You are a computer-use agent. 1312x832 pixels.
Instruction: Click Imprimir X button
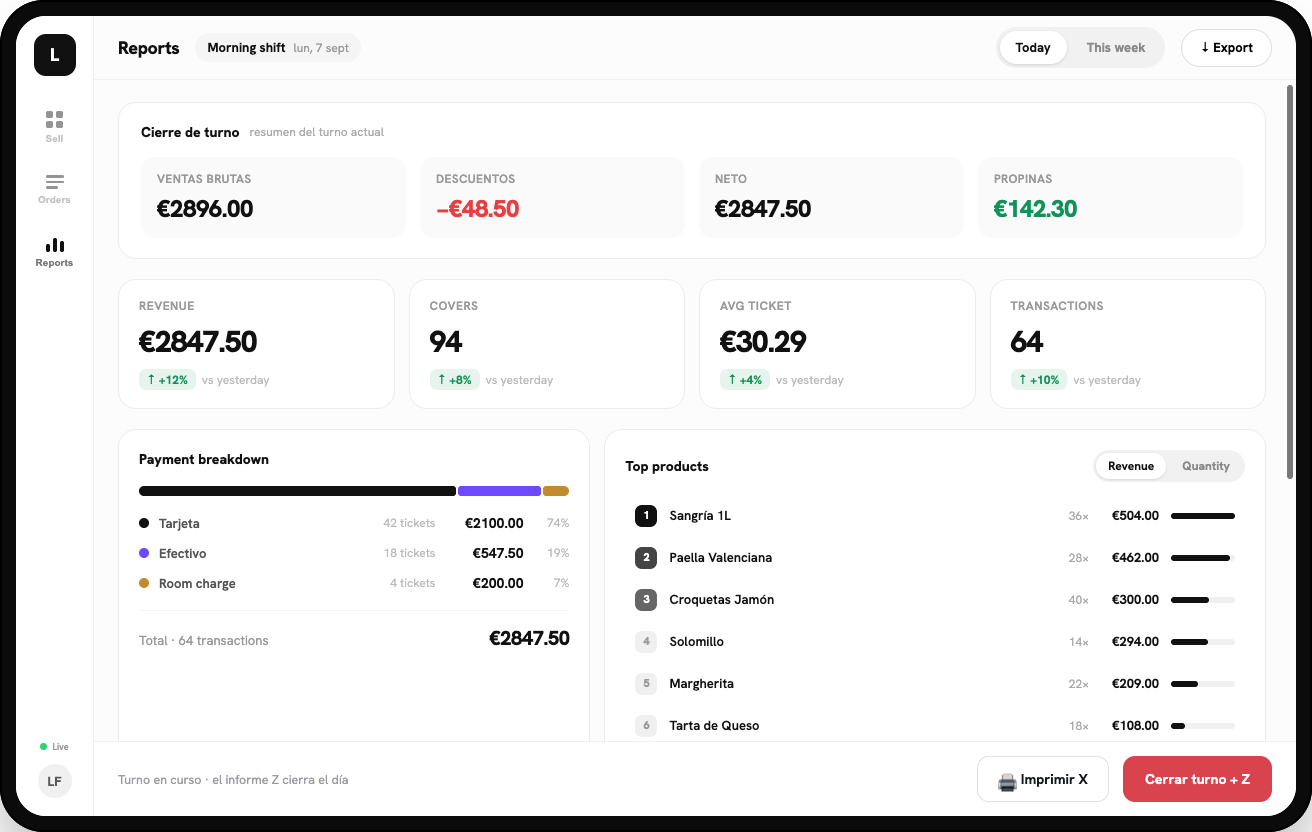click(1043, 780)
